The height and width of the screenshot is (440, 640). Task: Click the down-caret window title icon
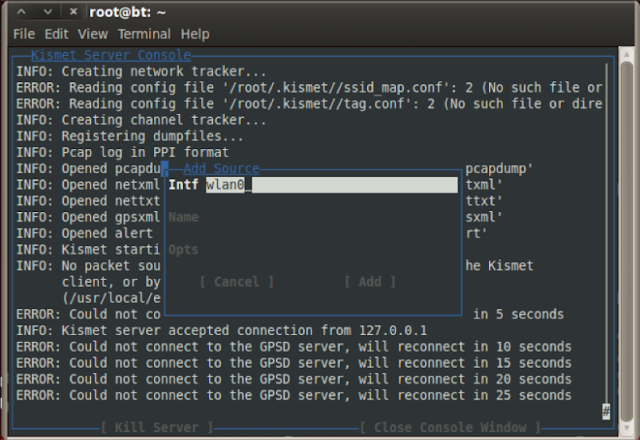click(x=48, y=12)
